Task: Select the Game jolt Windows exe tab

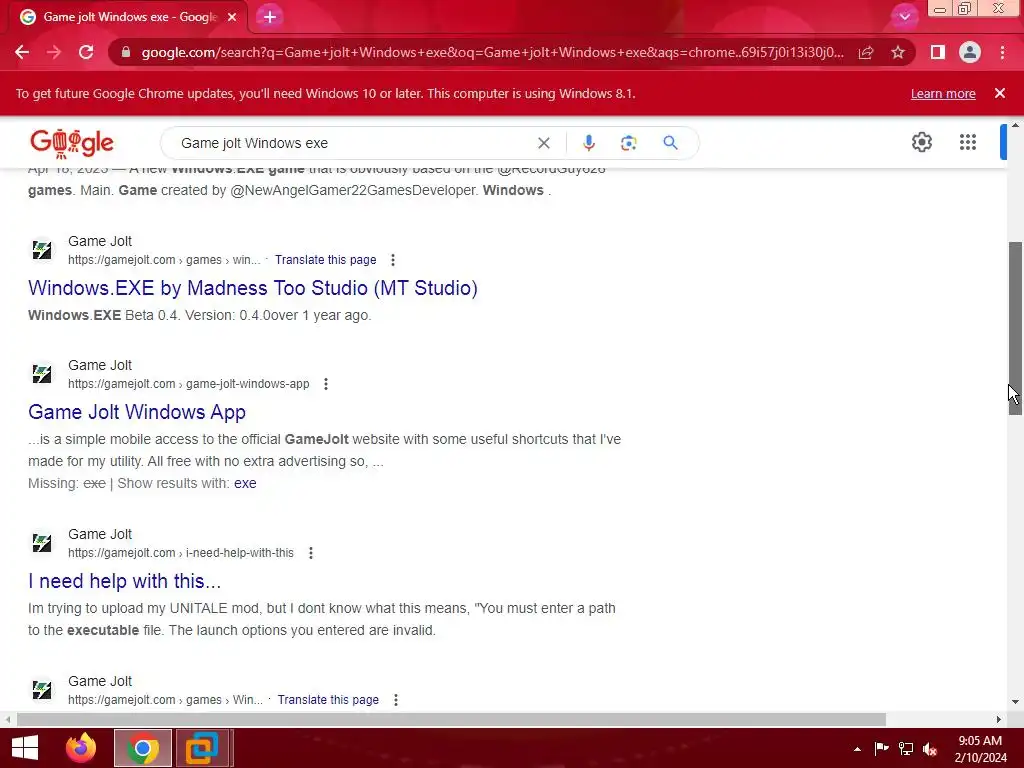Action: pyautogui.click(x=128, y=17)
